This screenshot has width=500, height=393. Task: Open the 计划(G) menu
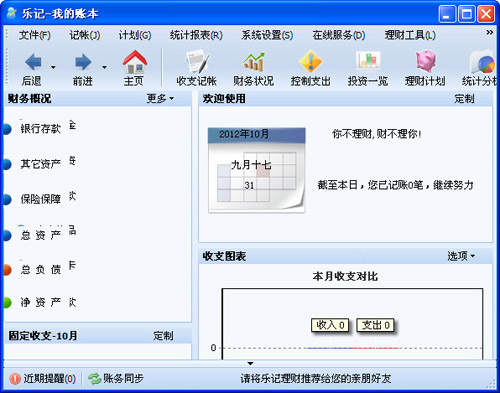coord(135,35)
